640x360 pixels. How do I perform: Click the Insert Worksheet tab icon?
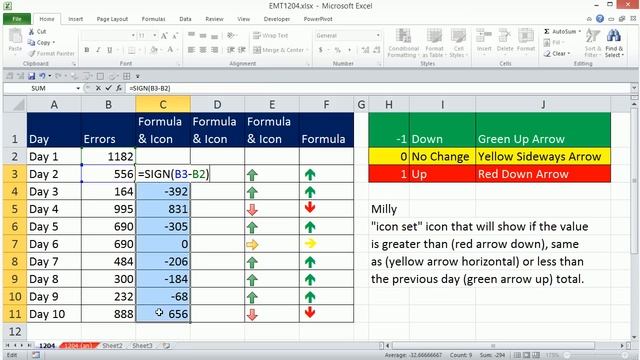167,345
